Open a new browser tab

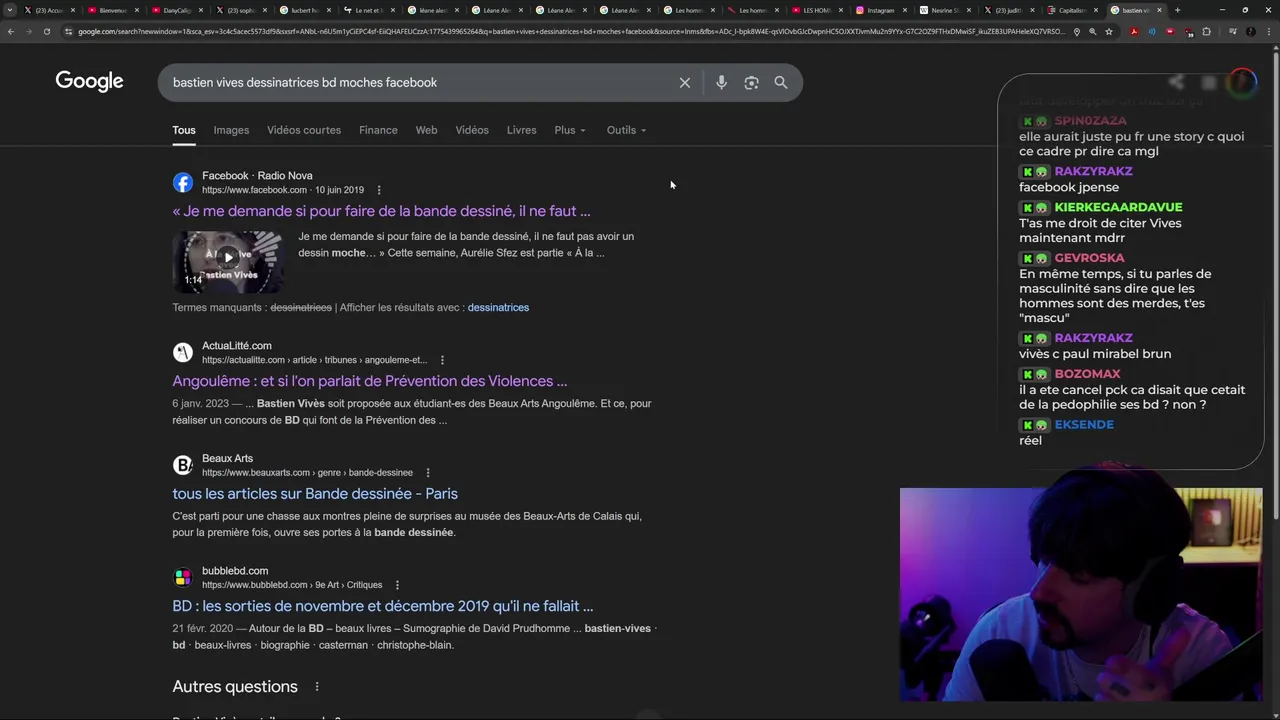tap(1177, 10)
